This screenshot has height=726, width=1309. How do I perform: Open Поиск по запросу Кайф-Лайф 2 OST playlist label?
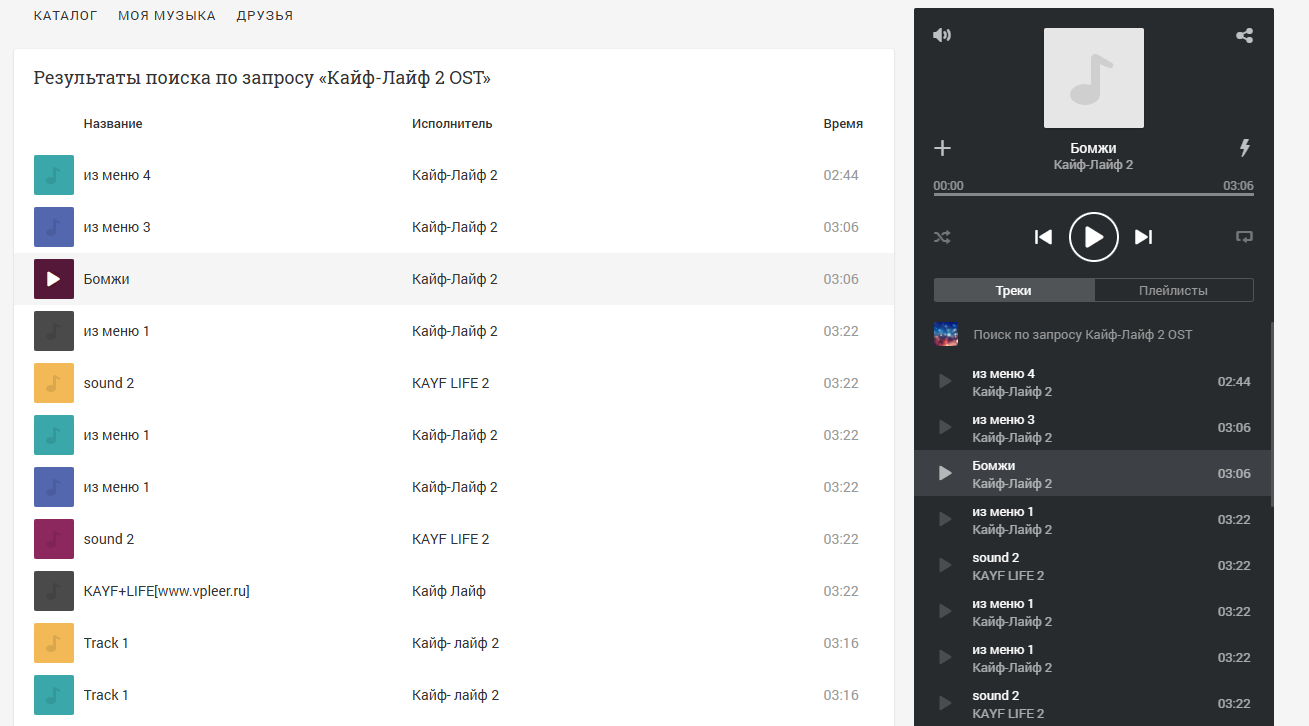[x=1083, y=334]
